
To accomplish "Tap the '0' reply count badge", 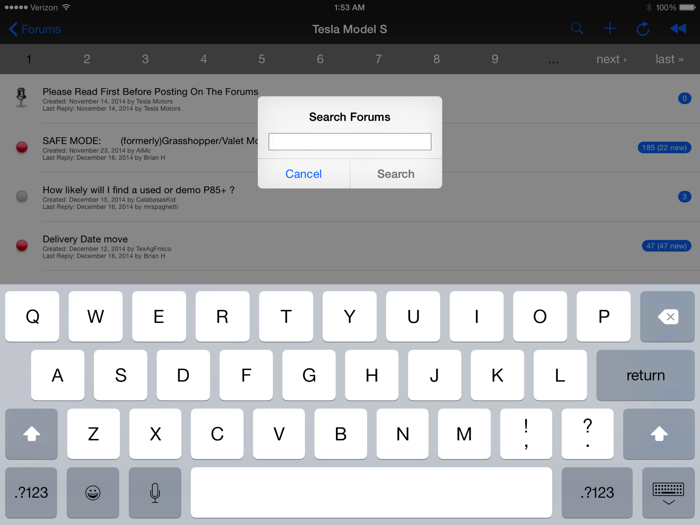I will point(684,98).
